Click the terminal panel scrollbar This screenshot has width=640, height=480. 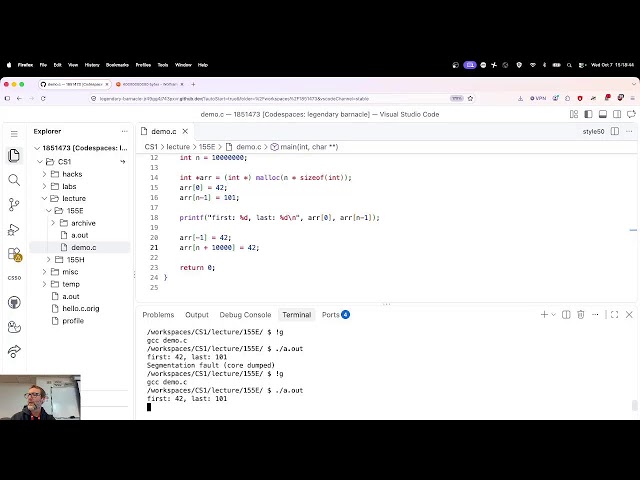pyautogui.click(x=635, y=406)
